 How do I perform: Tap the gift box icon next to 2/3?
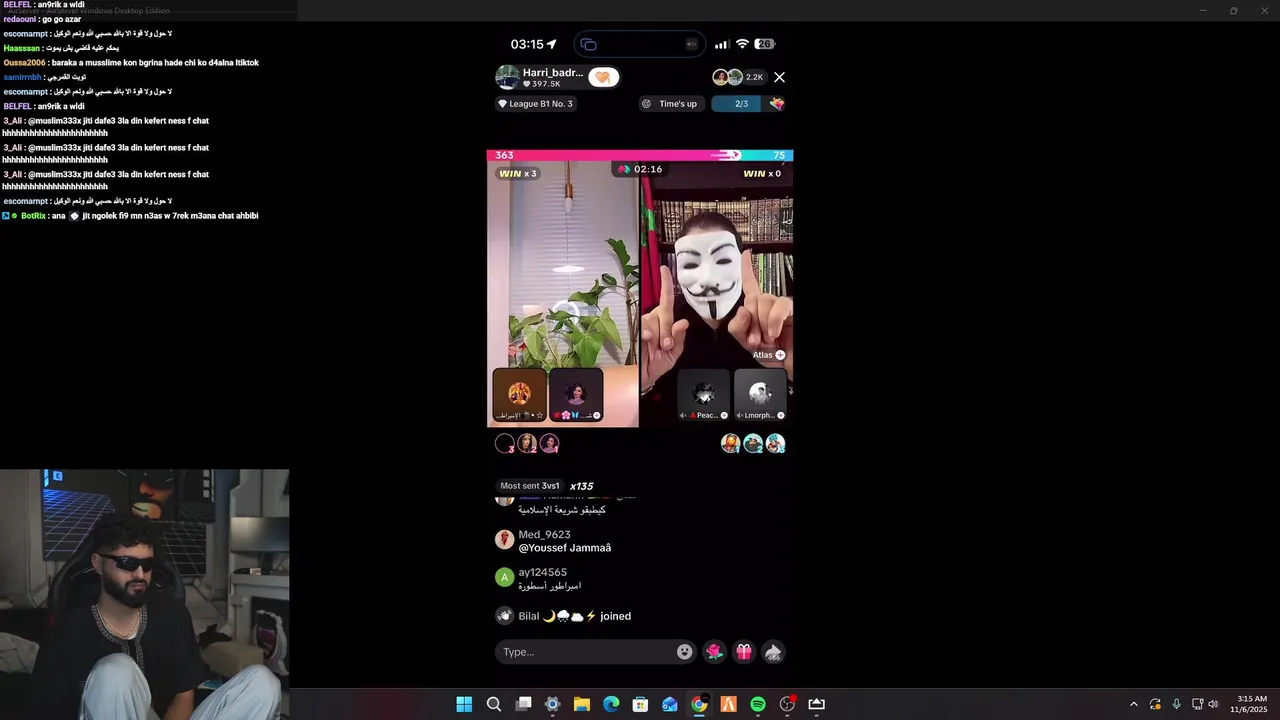(777, 104)
